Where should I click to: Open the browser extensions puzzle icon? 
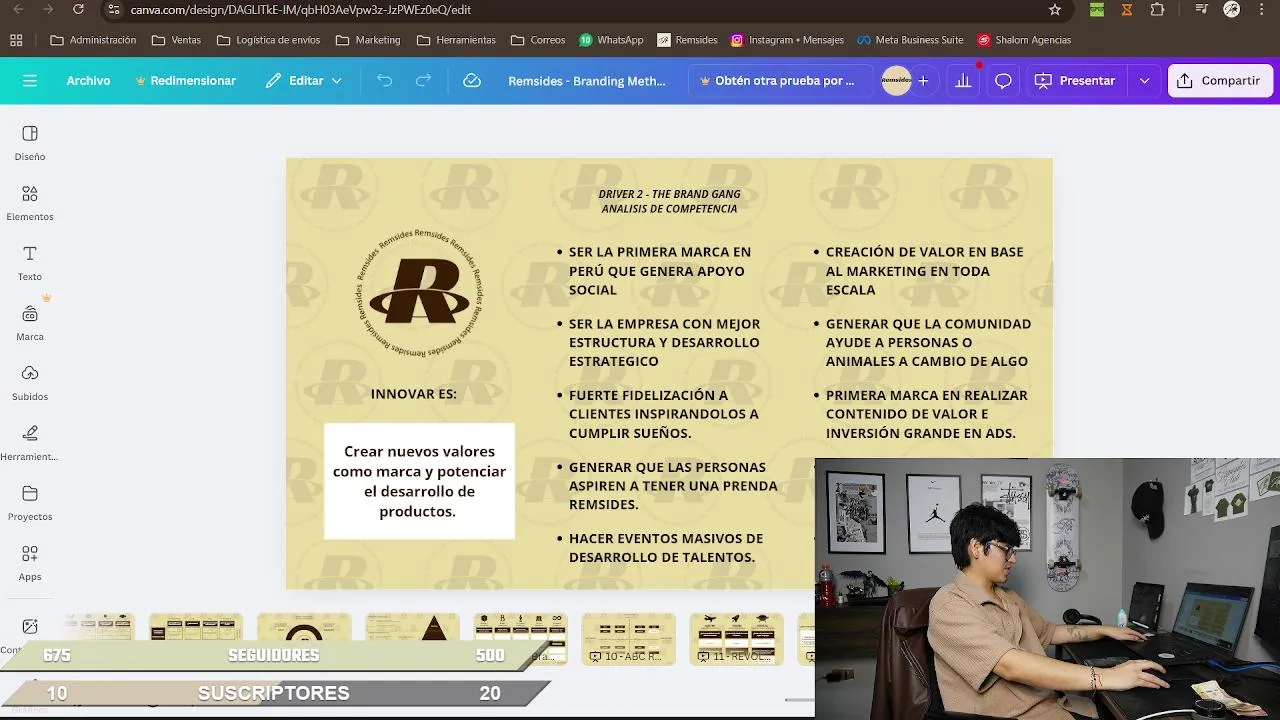1157,10
